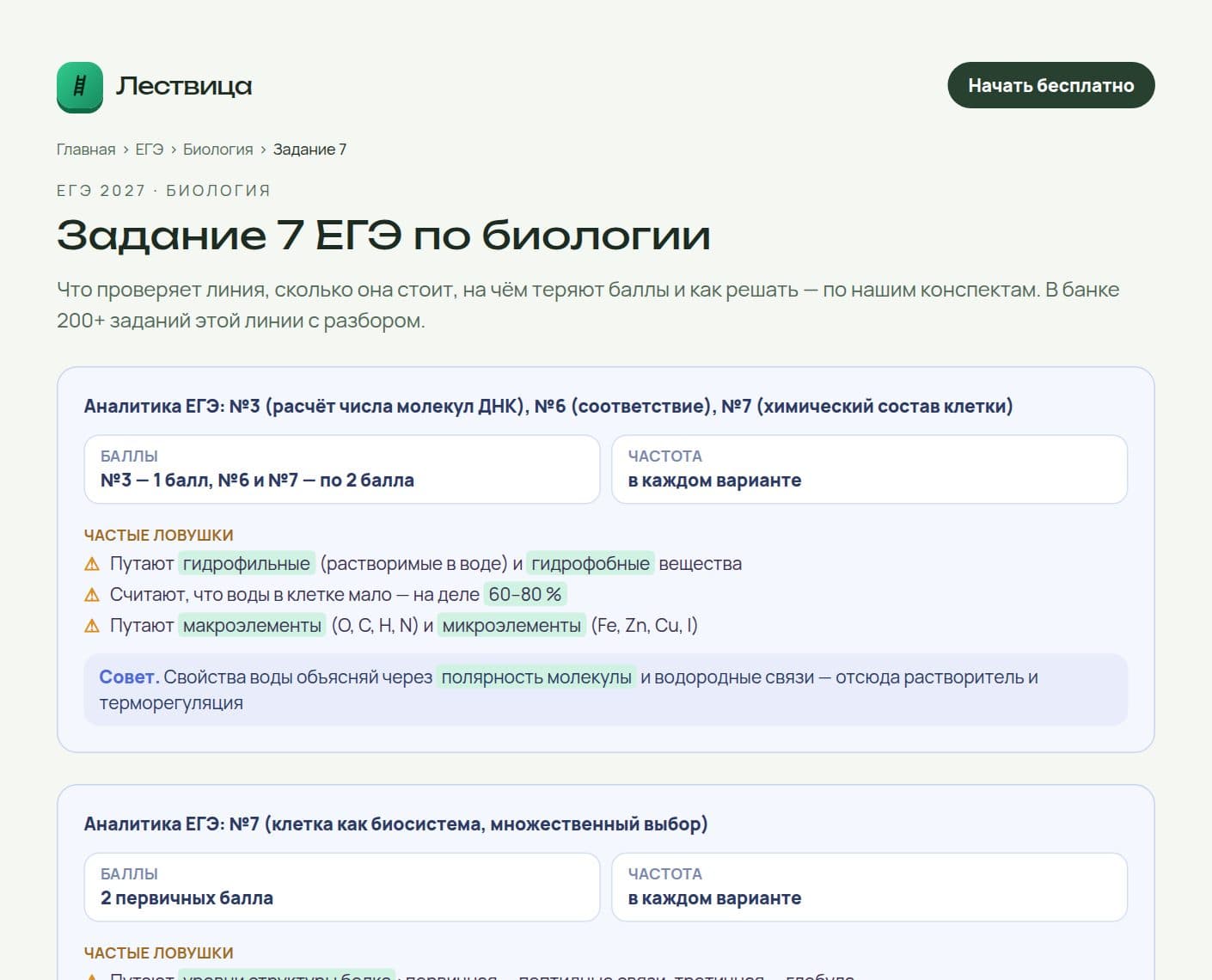Click the highlighted phrase полярность молекулы
This screenshot has height=980, width=1212.
[x=536, y=677]
